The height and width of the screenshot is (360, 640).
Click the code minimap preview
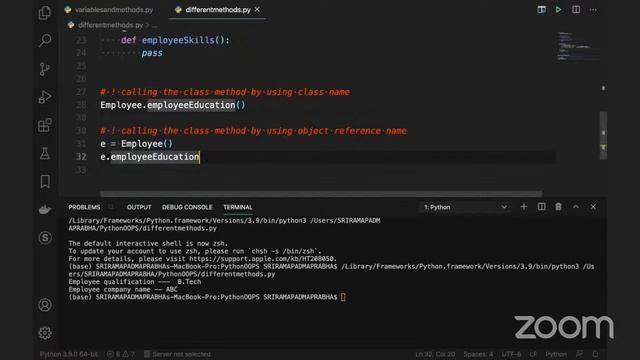578,47
